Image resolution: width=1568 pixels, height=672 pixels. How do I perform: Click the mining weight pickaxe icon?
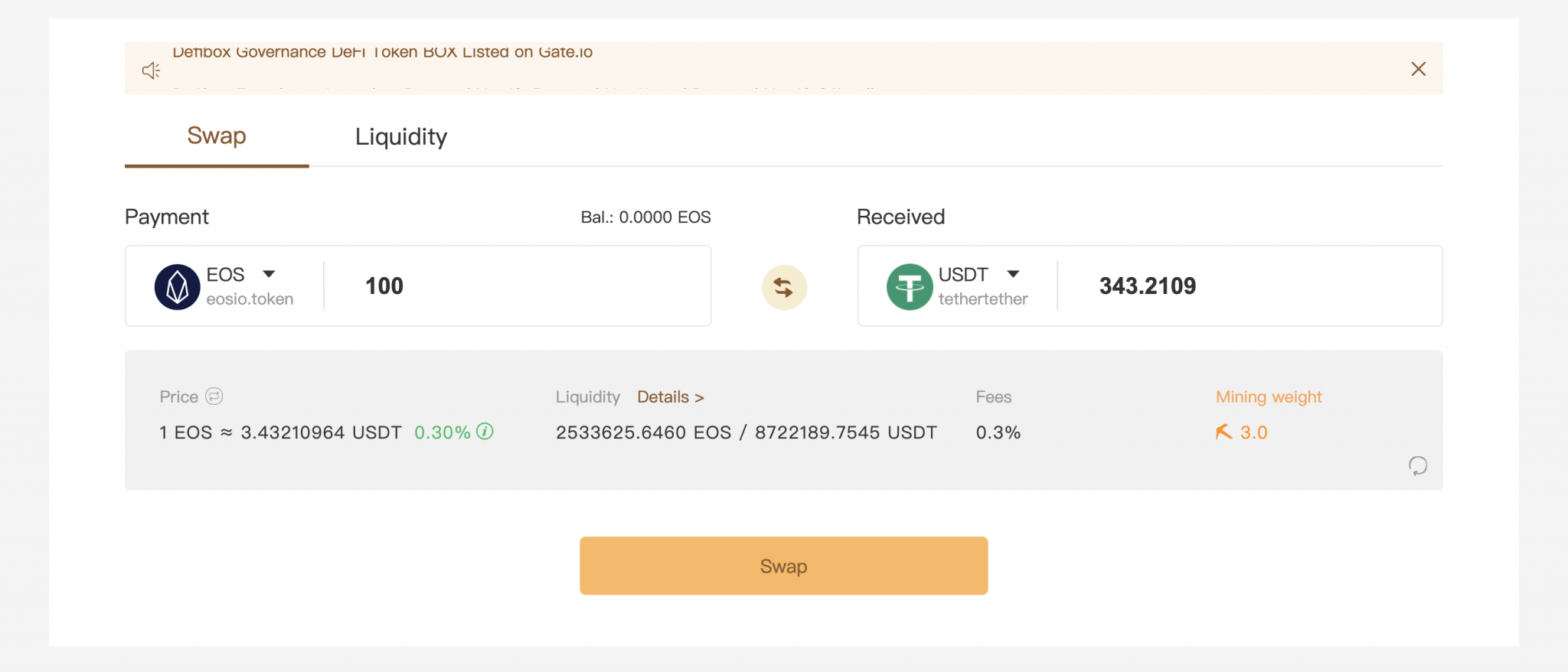pos(1223,432)
